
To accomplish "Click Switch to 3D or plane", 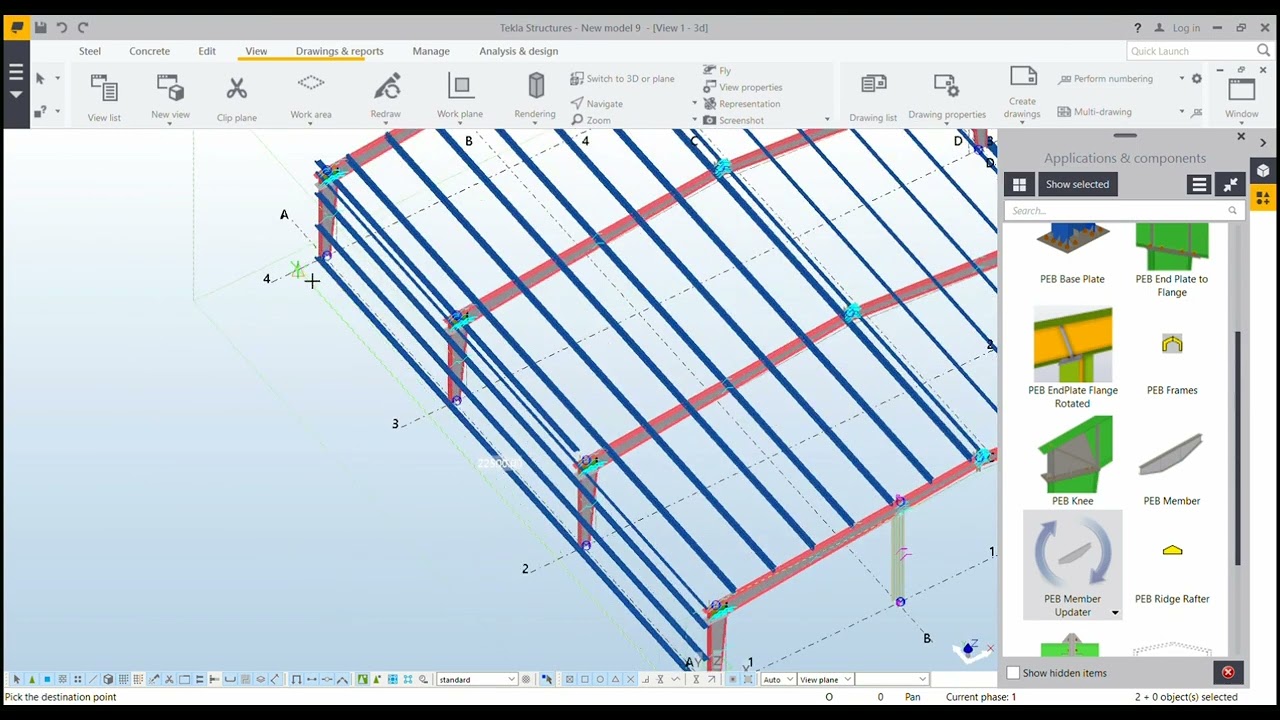I will pos(622,79).
